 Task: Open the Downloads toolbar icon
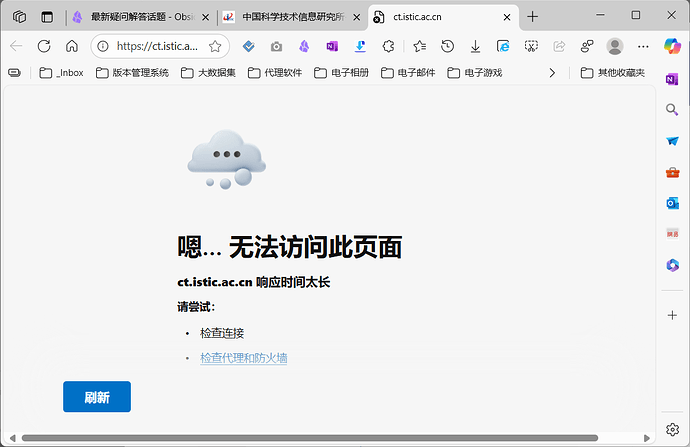475,46
